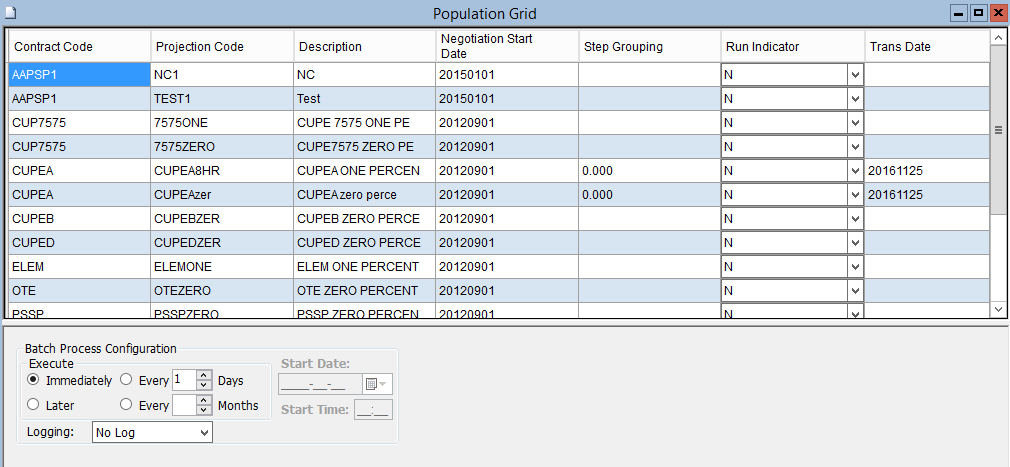The image size is (1010, 467).
Task: Sort by Contract Code column header
Action: pyautogui.click(x=79, y=47)
